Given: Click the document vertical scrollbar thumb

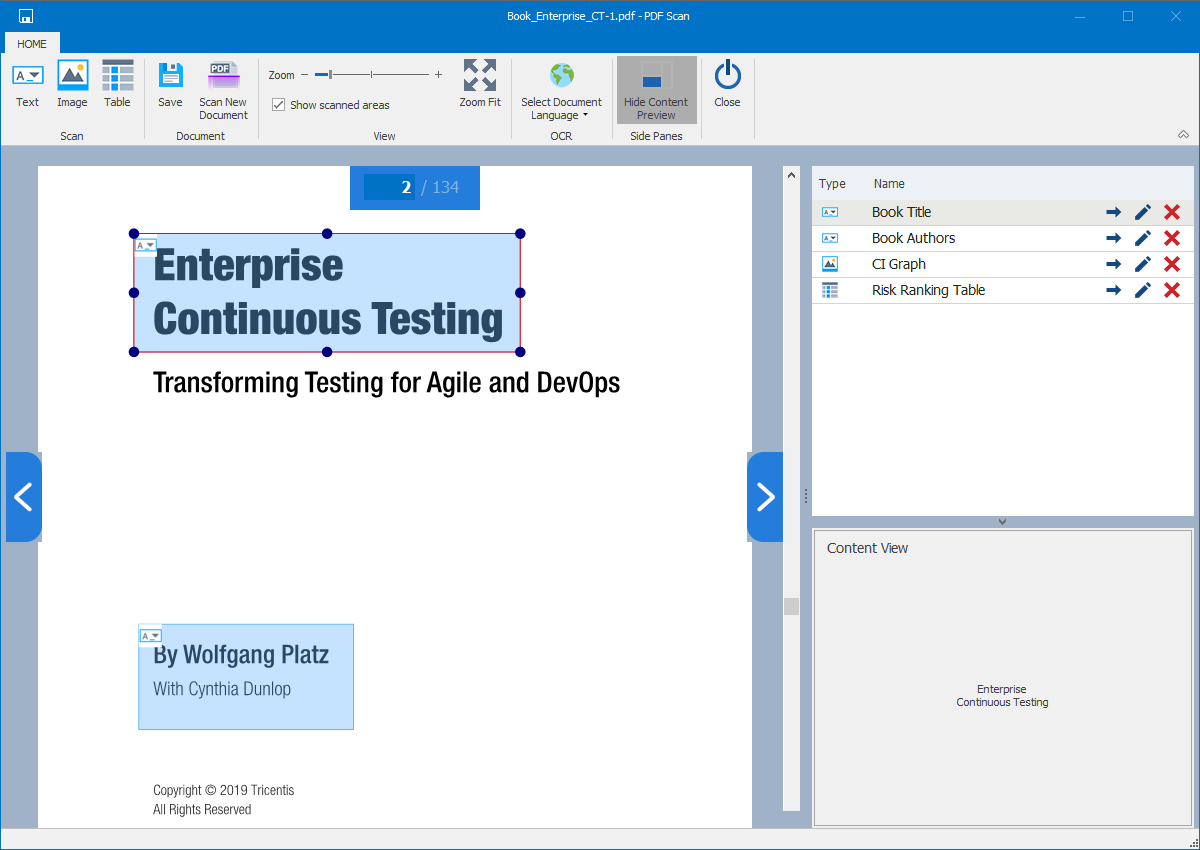Looking at the screenshot, I should point(791,606).
